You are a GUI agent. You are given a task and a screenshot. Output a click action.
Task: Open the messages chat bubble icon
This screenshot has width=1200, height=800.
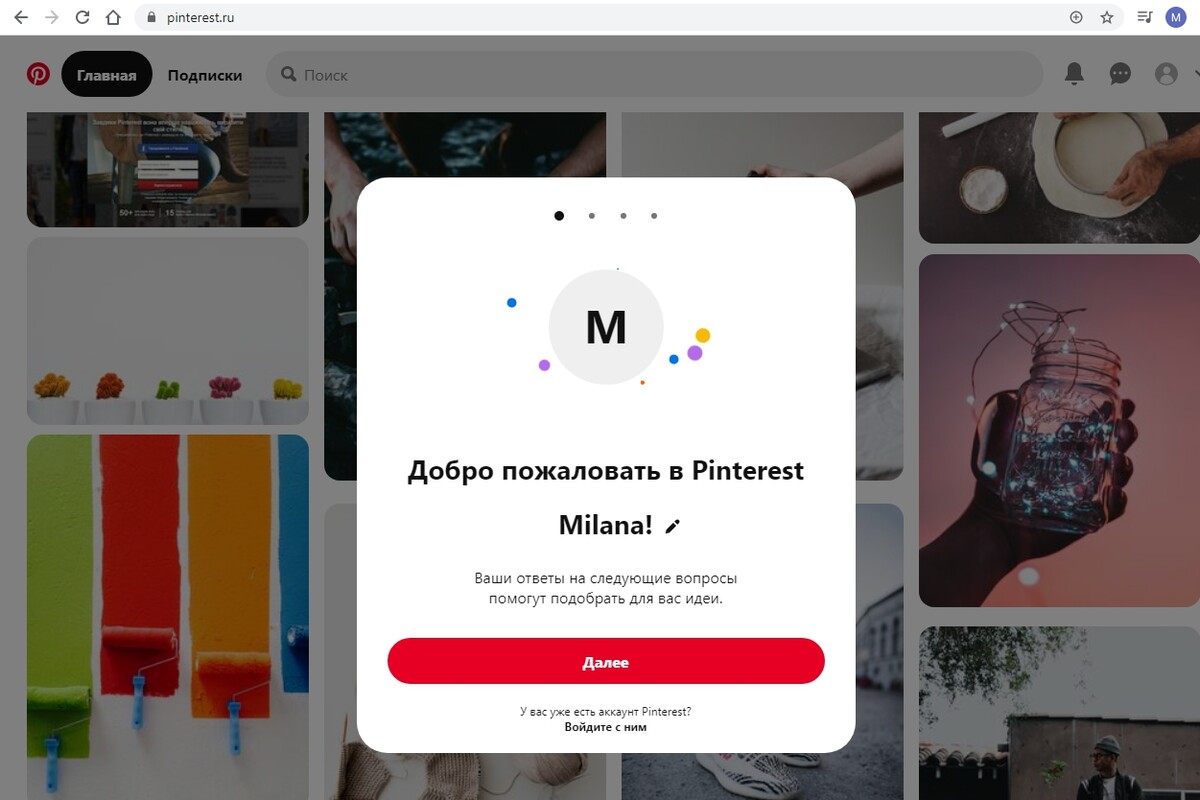1120,74
